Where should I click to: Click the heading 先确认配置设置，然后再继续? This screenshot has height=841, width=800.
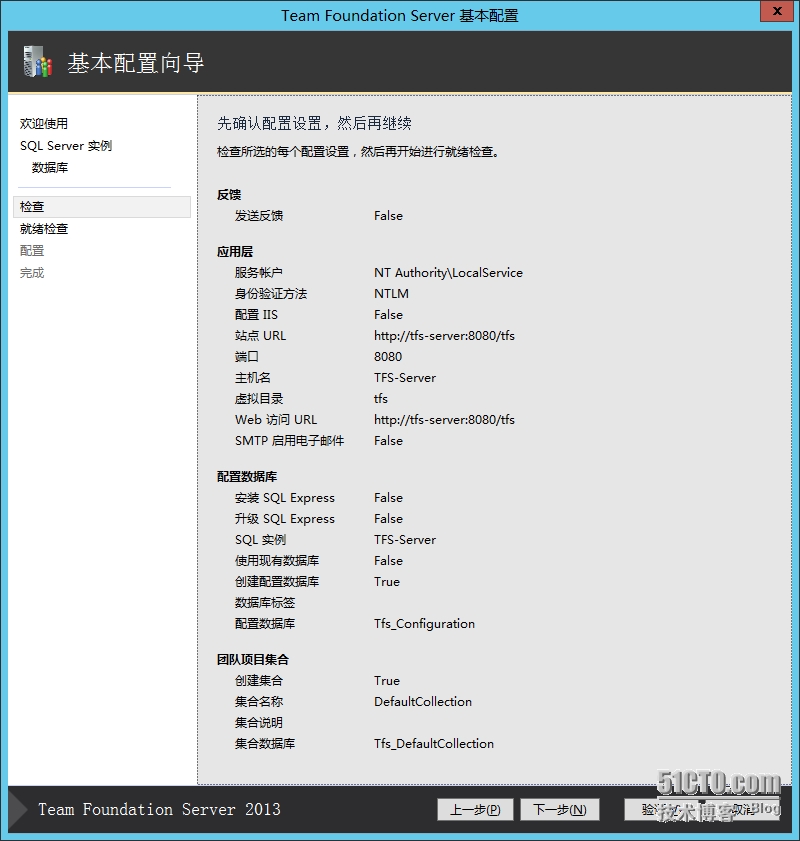click(x=314, y=124)
